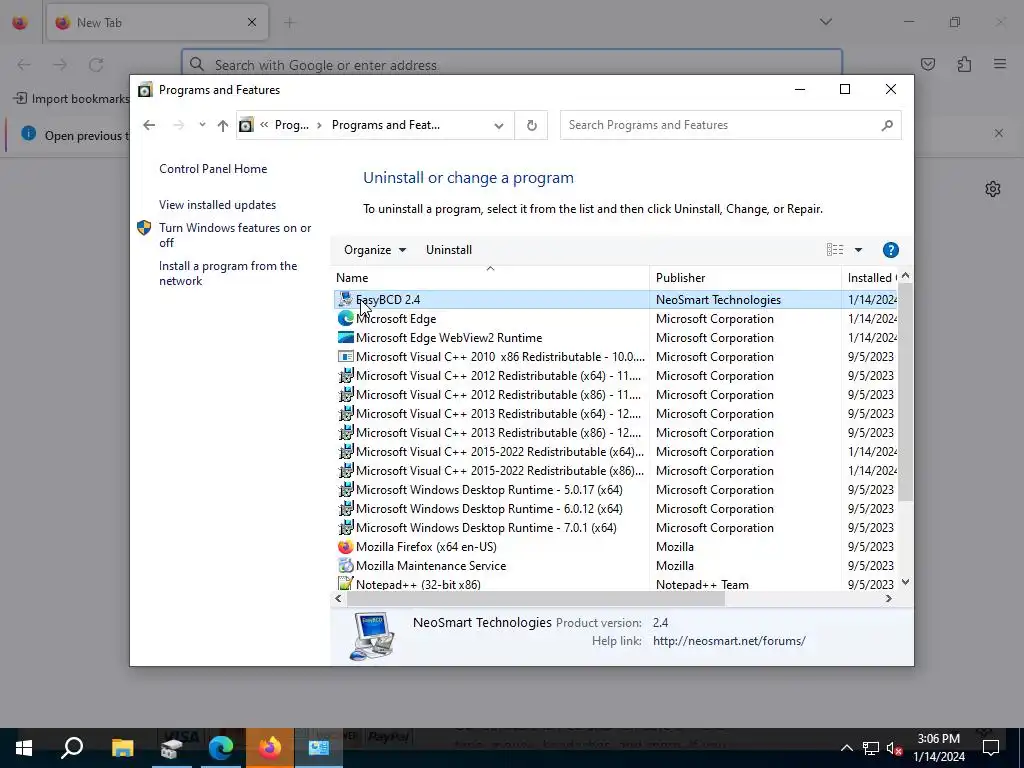This screenshot has width=1024, height=768.
Task: Click the Visual C++ 2010 x86 Redistributable icon
Action: tap(345, 357)
